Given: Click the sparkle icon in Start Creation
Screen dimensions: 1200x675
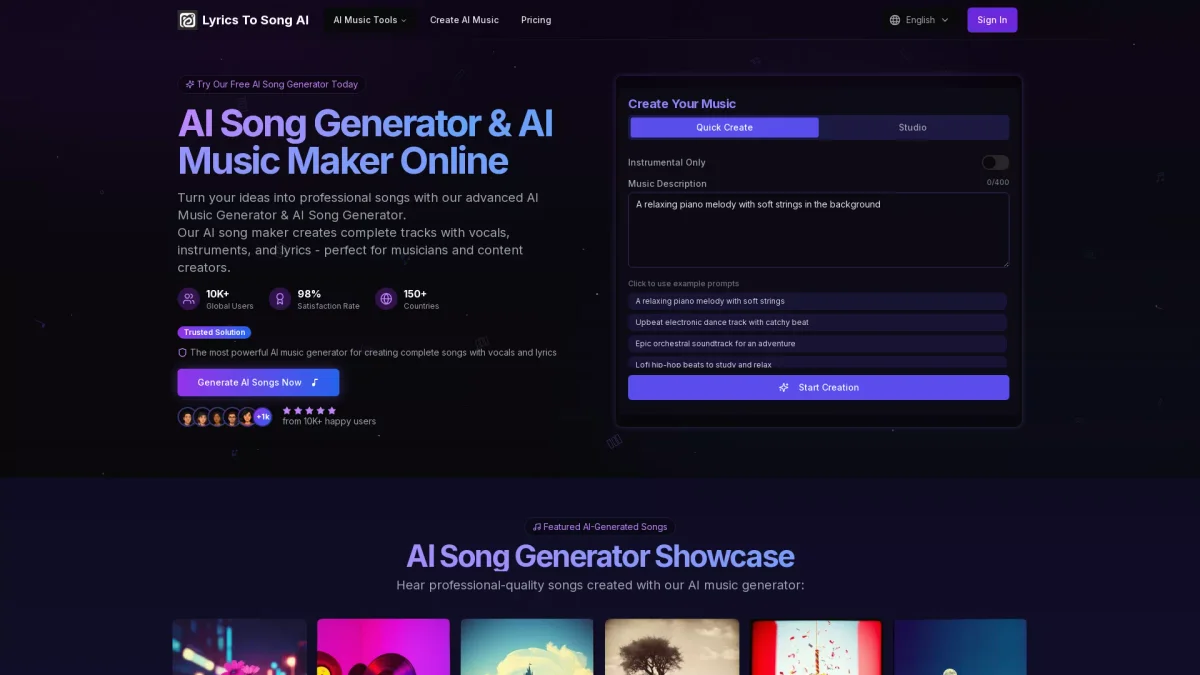Looking at the screenshot, I should (784, 388).
